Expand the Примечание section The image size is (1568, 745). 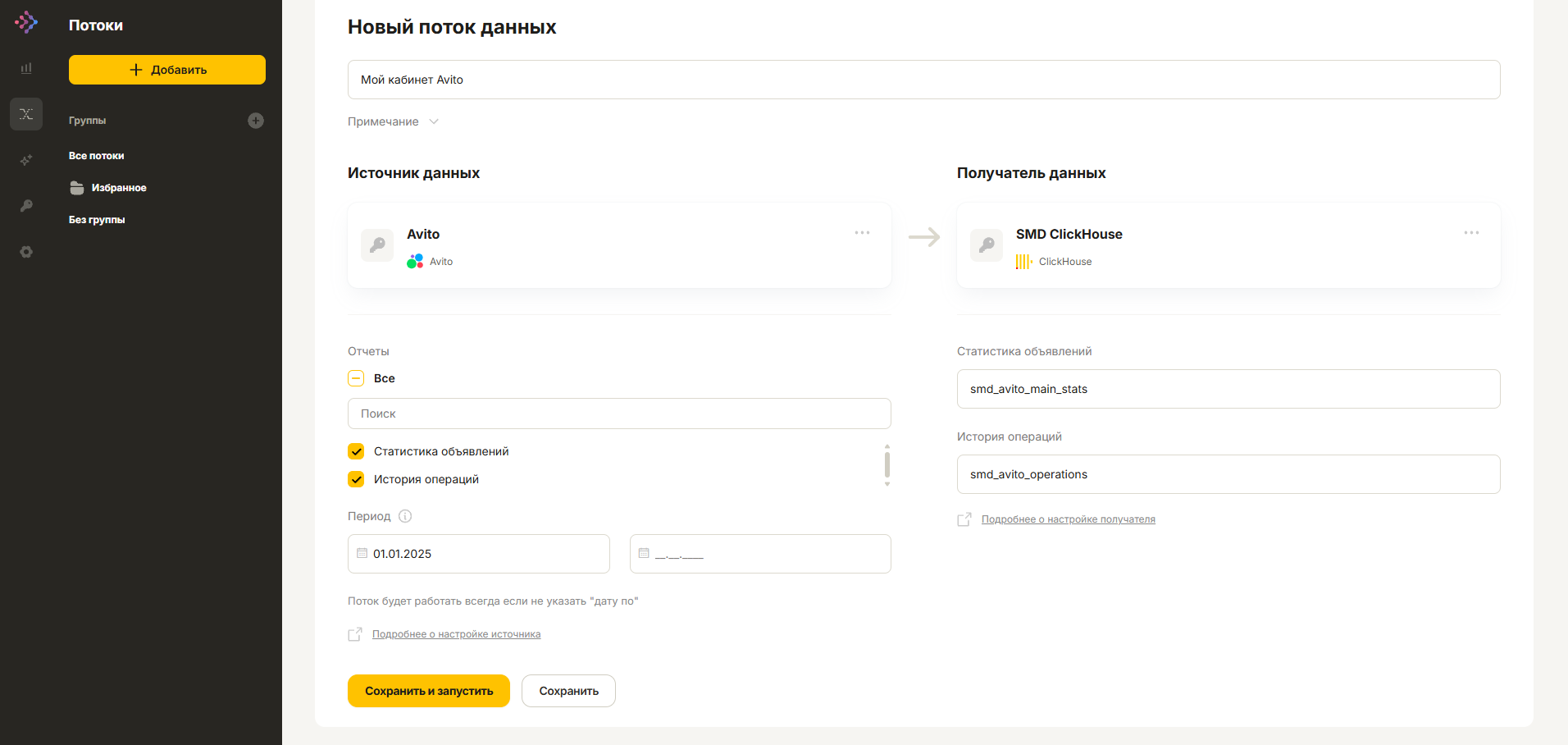tap(394, 121)
